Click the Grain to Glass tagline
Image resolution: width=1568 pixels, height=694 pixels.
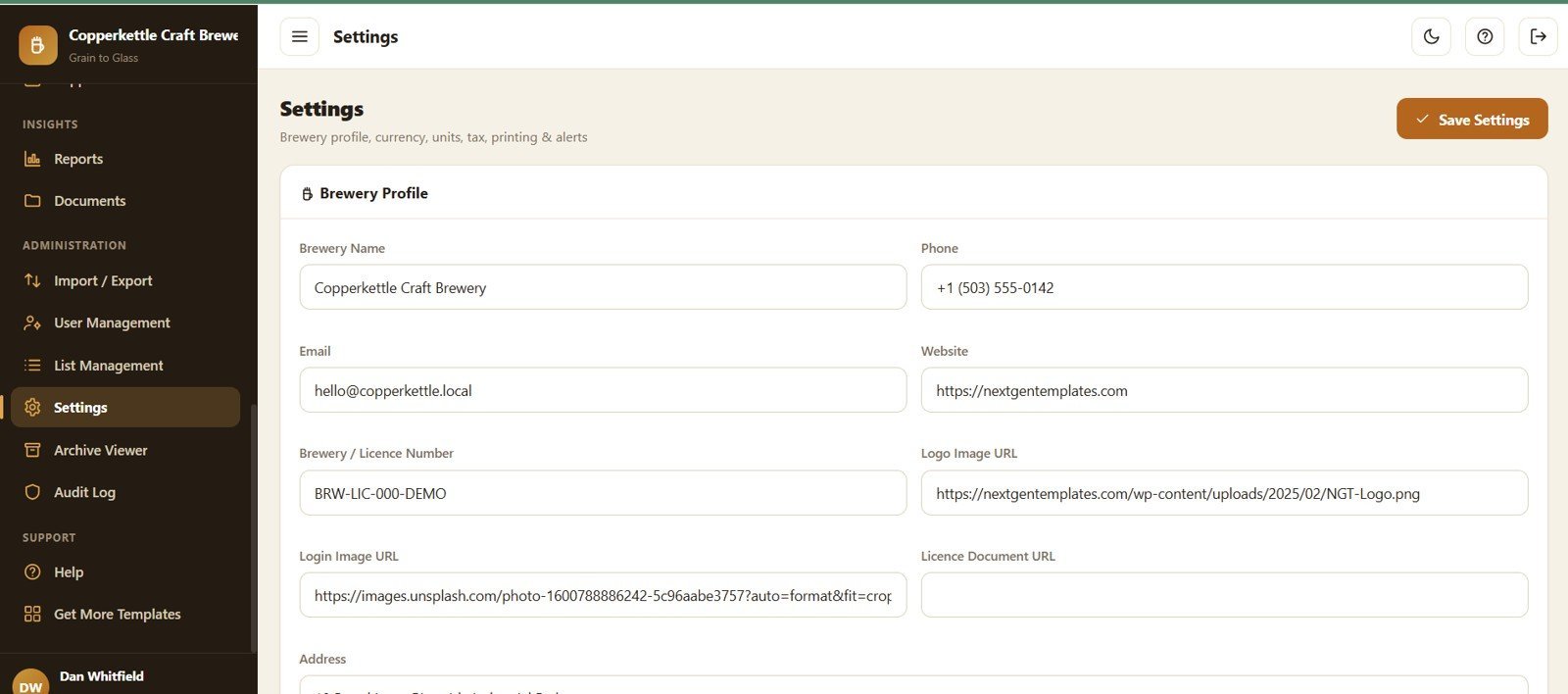click(x=103, y=58)
